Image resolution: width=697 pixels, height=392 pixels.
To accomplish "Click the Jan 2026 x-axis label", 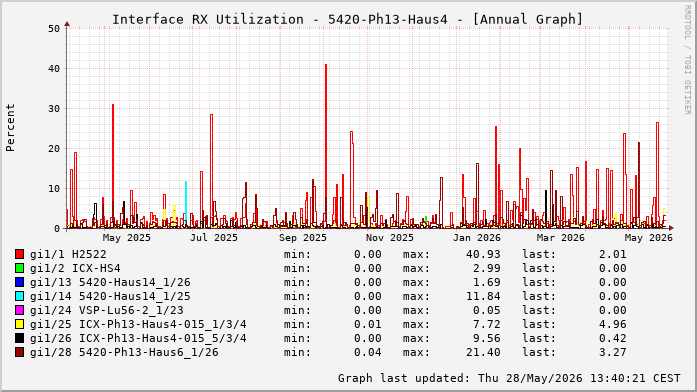I will [477, 238].
